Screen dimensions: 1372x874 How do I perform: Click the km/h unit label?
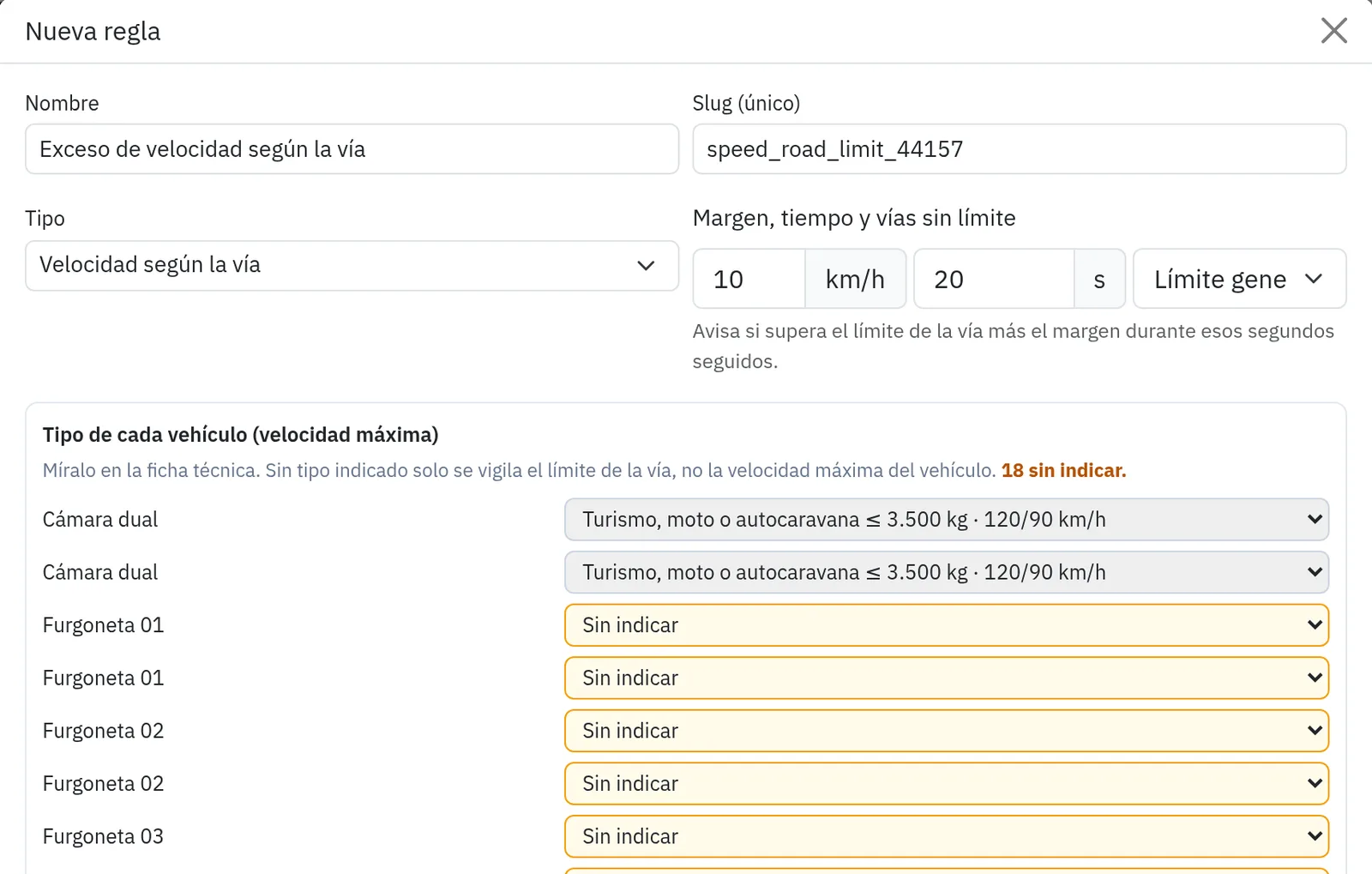point(855,279)
